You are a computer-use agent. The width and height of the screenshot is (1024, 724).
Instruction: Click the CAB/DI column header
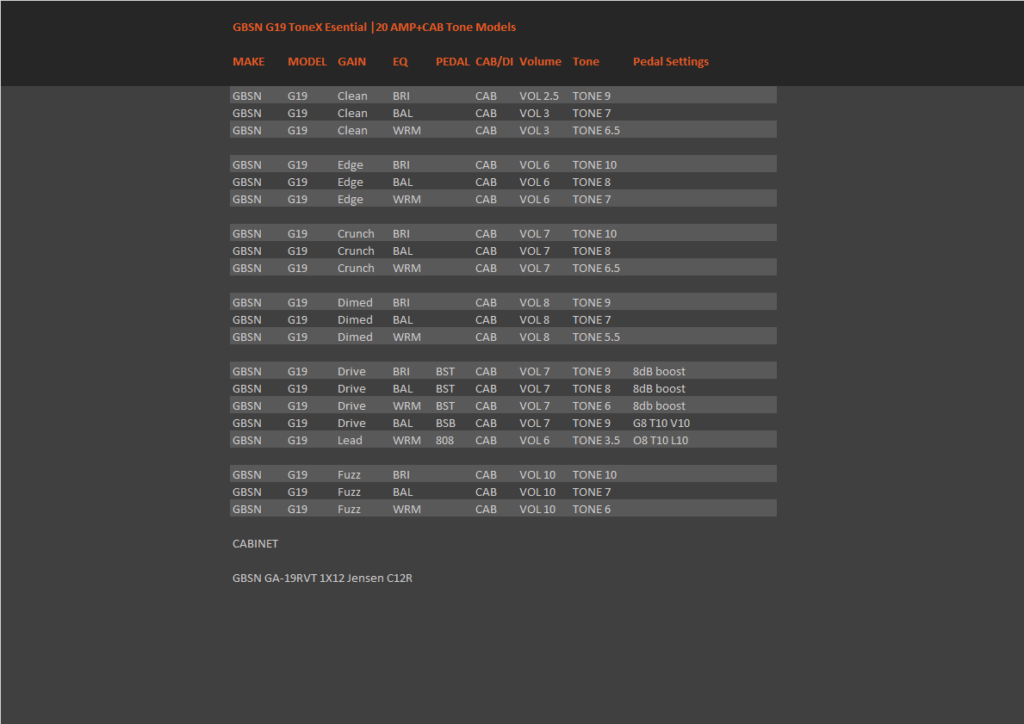click(494, 61)
